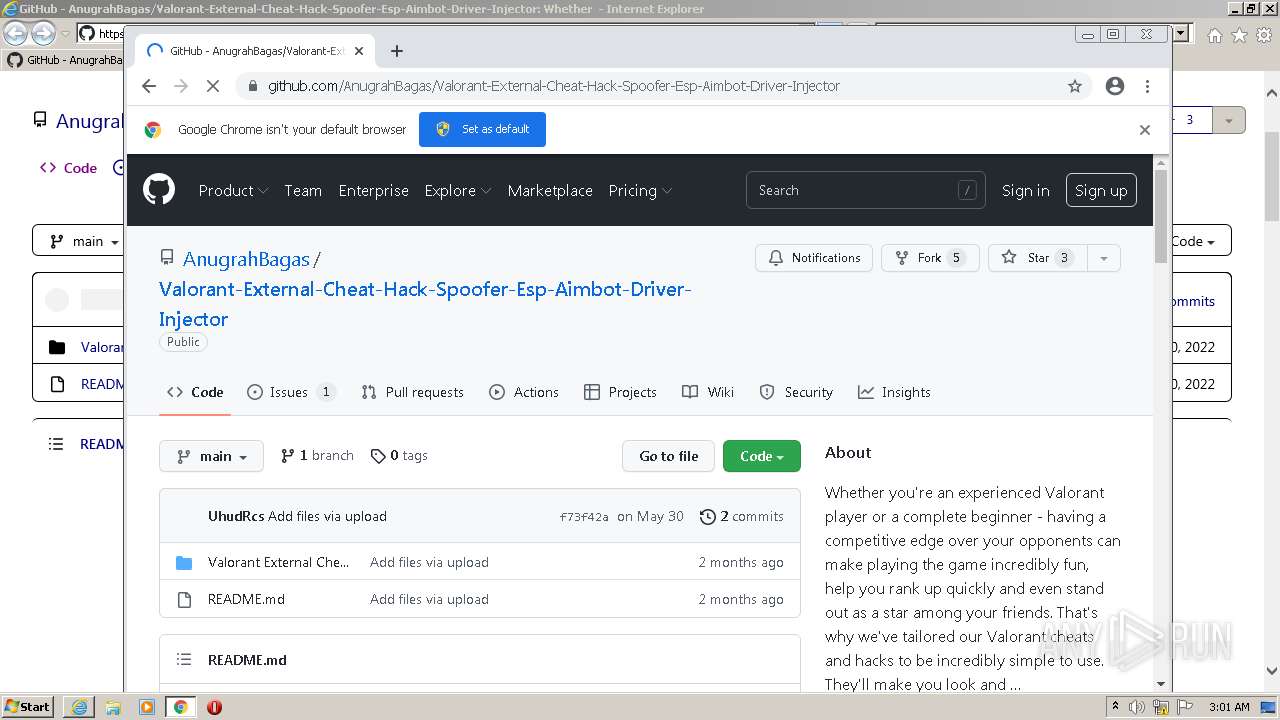Open Pricing menu dropdown
Image resolution: width=1280 pixels, height=720 pixels.
[640, 190]
